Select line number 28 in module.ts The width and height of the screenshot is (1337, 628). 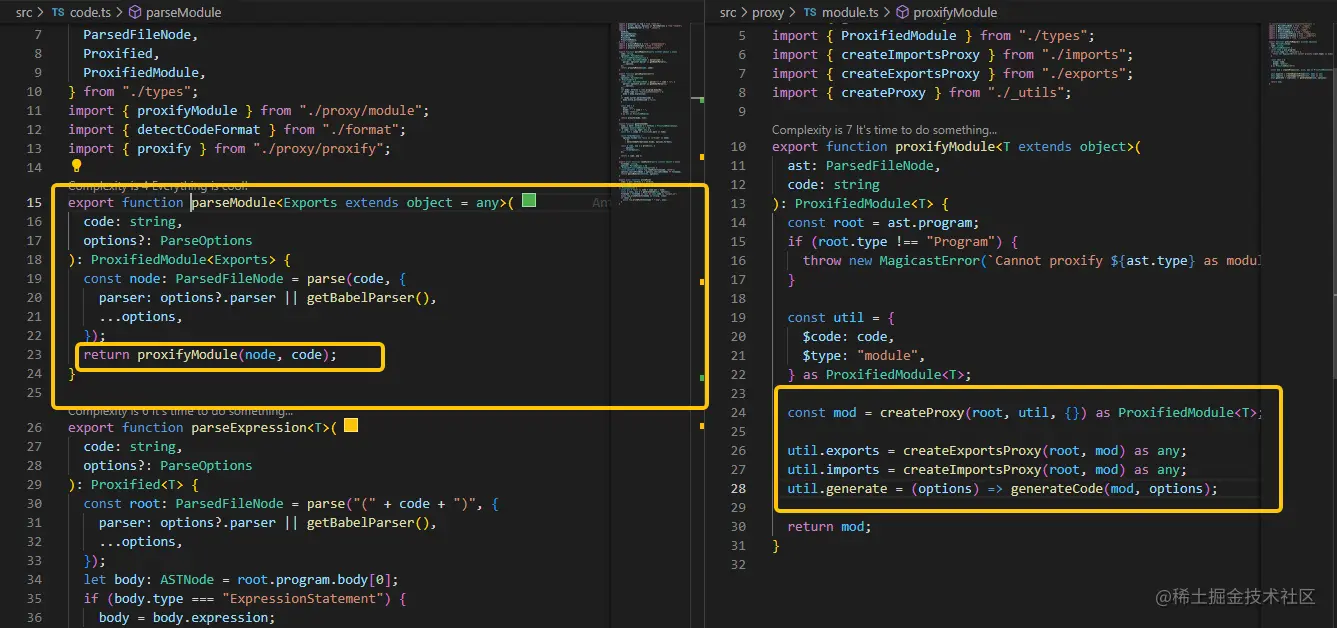(738, 488)
